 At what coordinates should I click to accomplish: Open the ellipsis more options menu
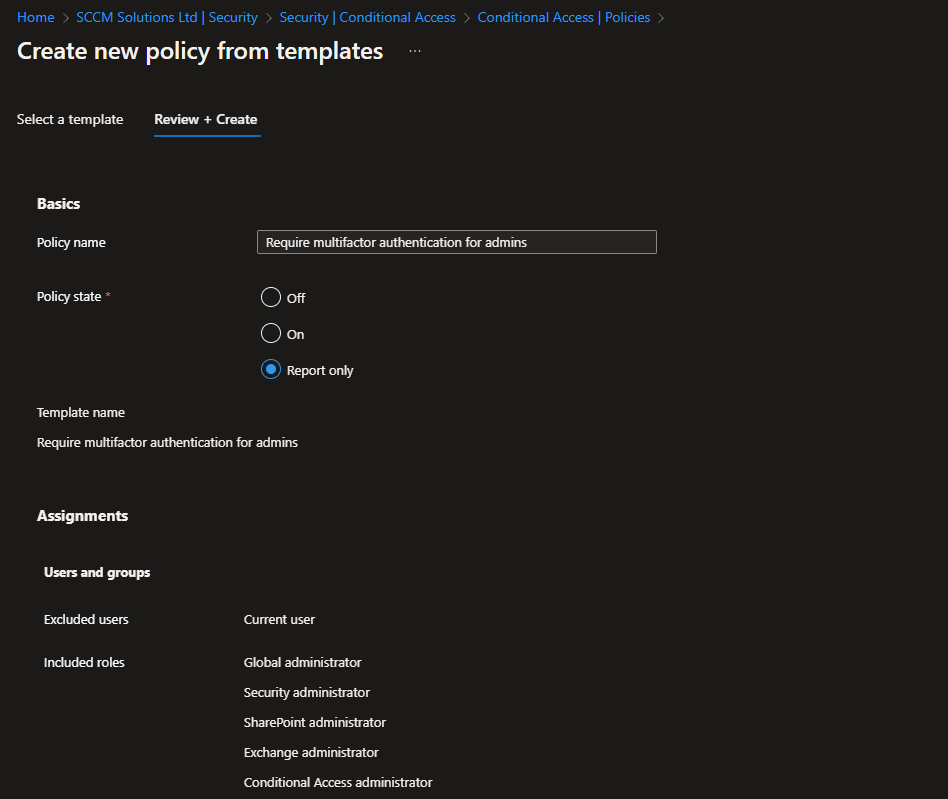[415, 51]
